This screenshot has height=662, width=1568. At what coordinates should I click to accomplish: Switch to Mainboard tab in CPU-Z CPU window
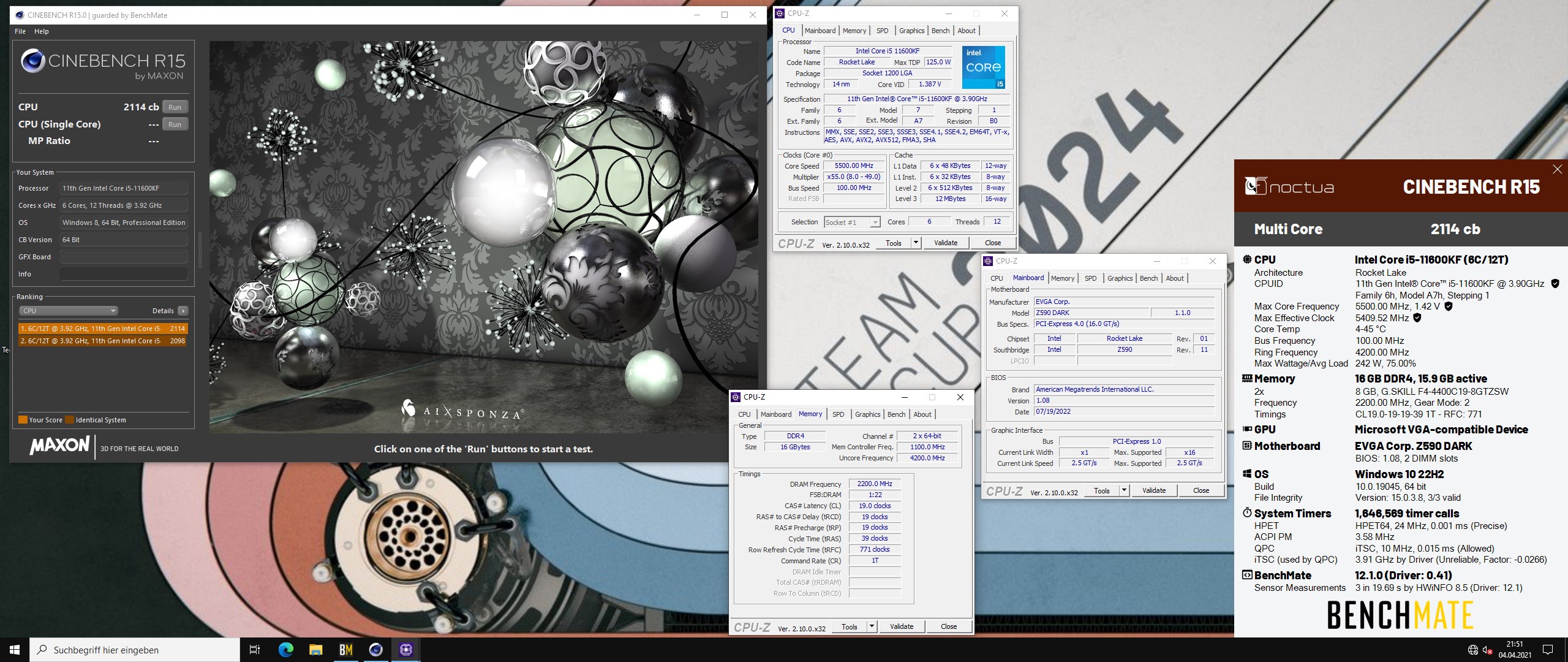(820, 31)
